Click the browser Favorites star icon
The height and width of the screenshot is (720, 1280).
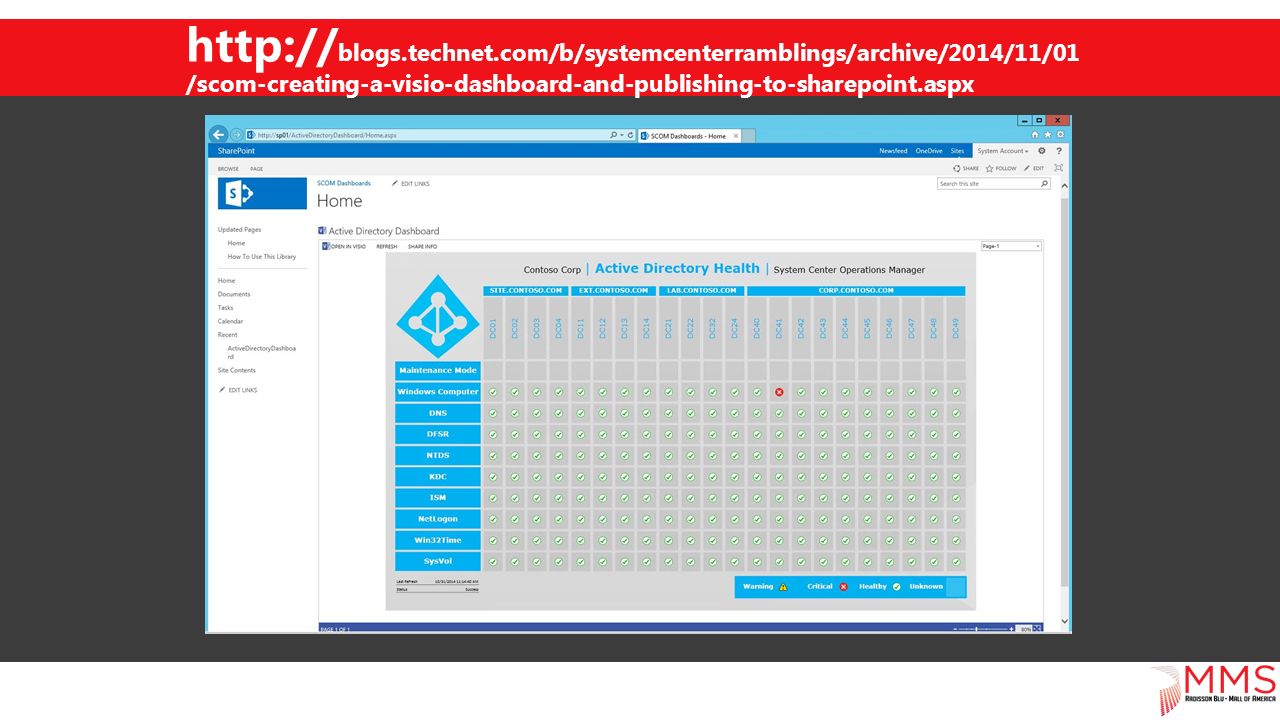(x=1047, y=135)
